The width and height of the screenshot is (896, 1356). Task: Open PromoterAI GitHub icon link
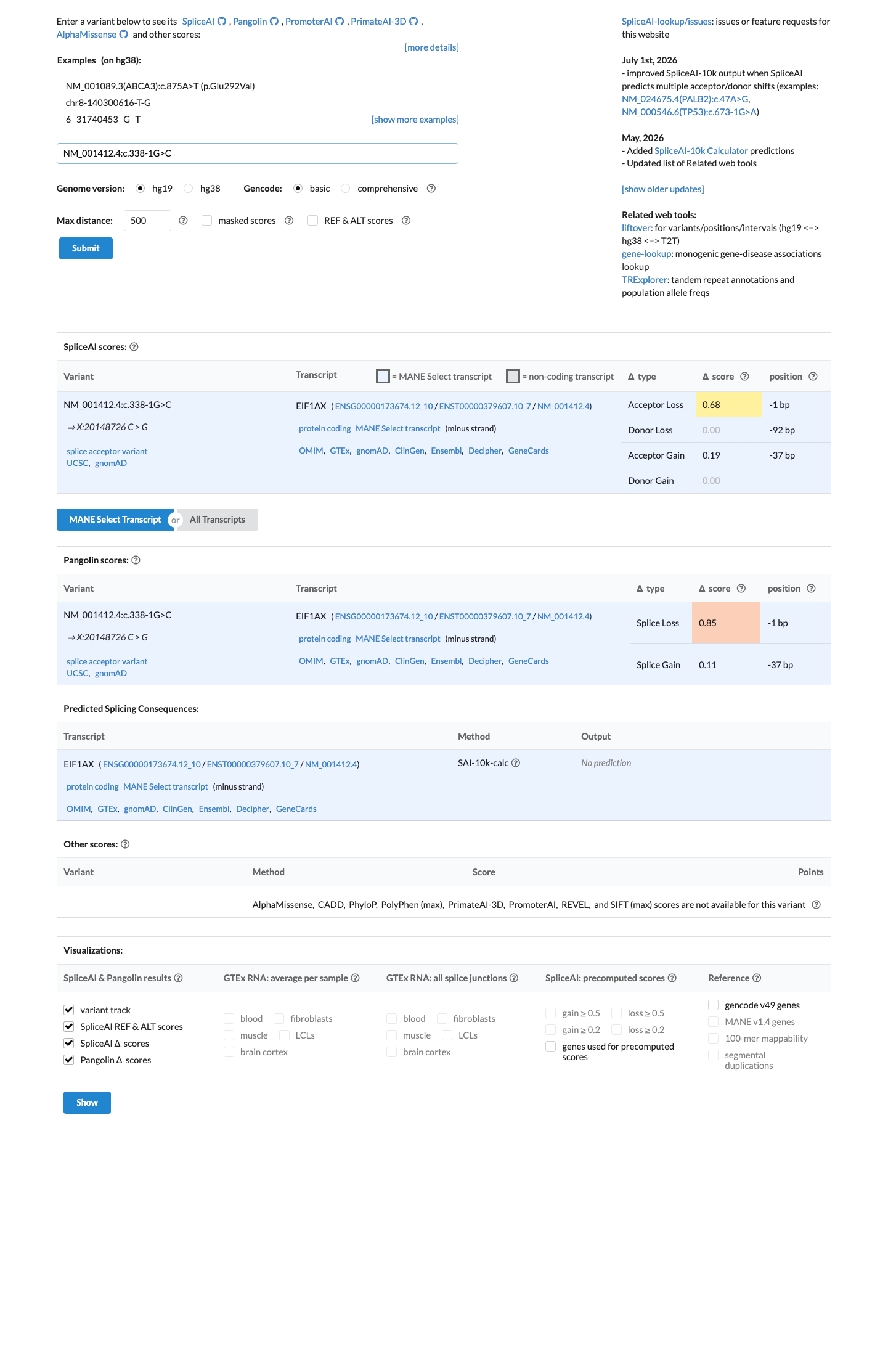(x=340, y=22)
